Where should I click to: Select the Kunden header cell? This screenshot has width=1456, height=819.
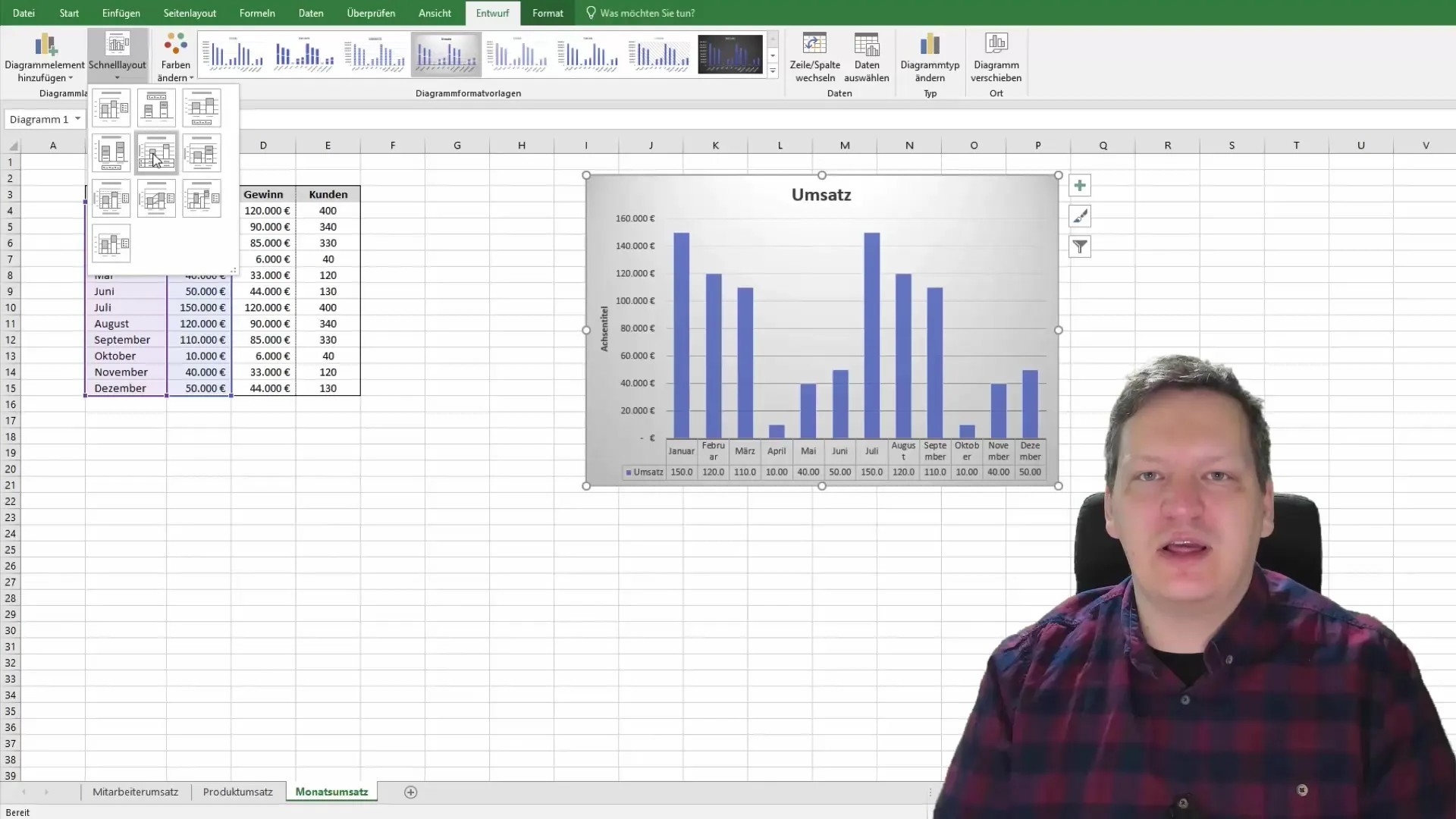[328, 194]
